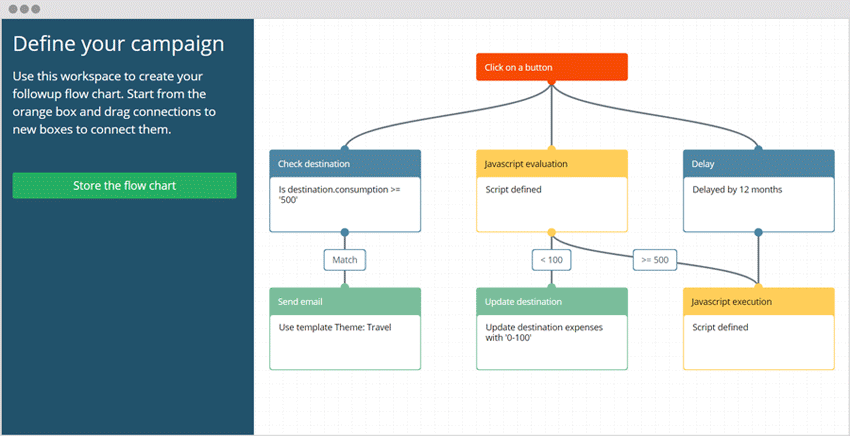Click the input dot atop Check destination node
The image size is (850, 436).
tap(345, 150)
